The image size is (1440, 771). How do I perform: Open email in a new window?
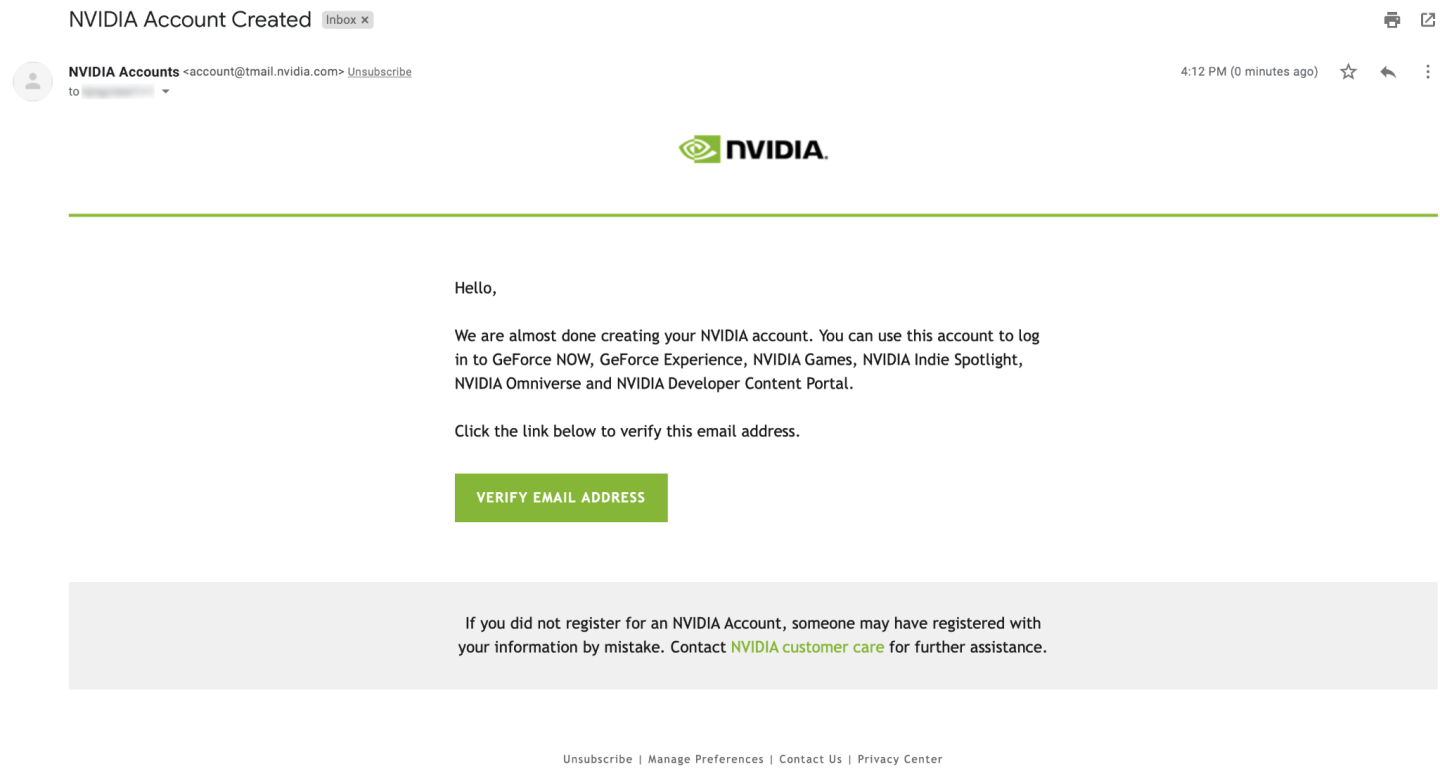click(x=1427, y=19)
